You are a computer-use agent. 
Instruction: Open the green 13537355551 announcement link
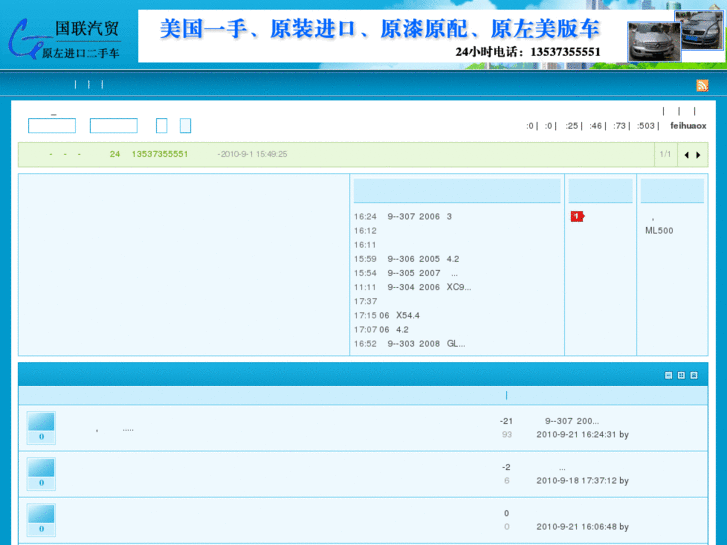tap(159, 154)
